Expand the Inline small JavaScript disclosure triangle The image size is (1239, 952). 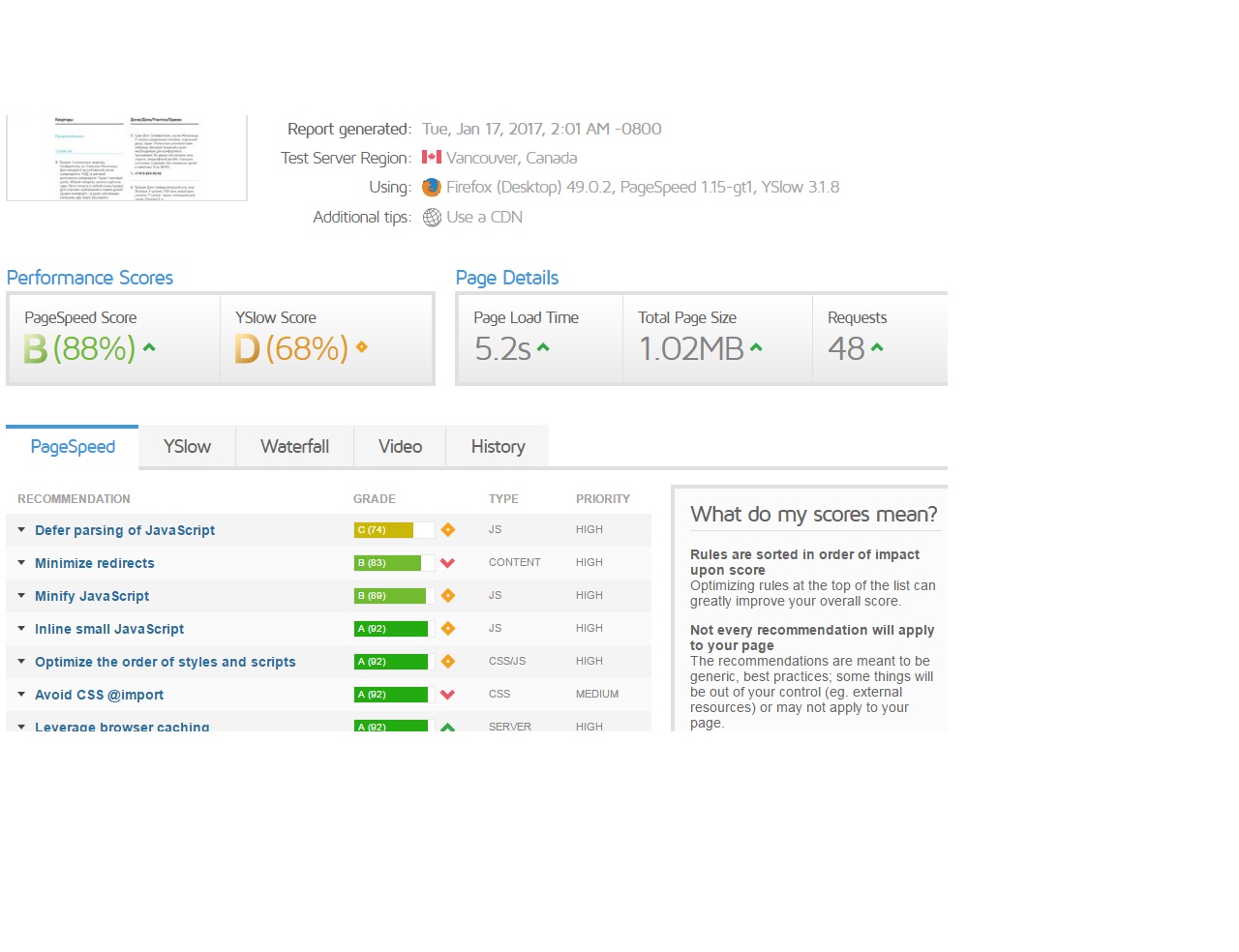point(21,629)
